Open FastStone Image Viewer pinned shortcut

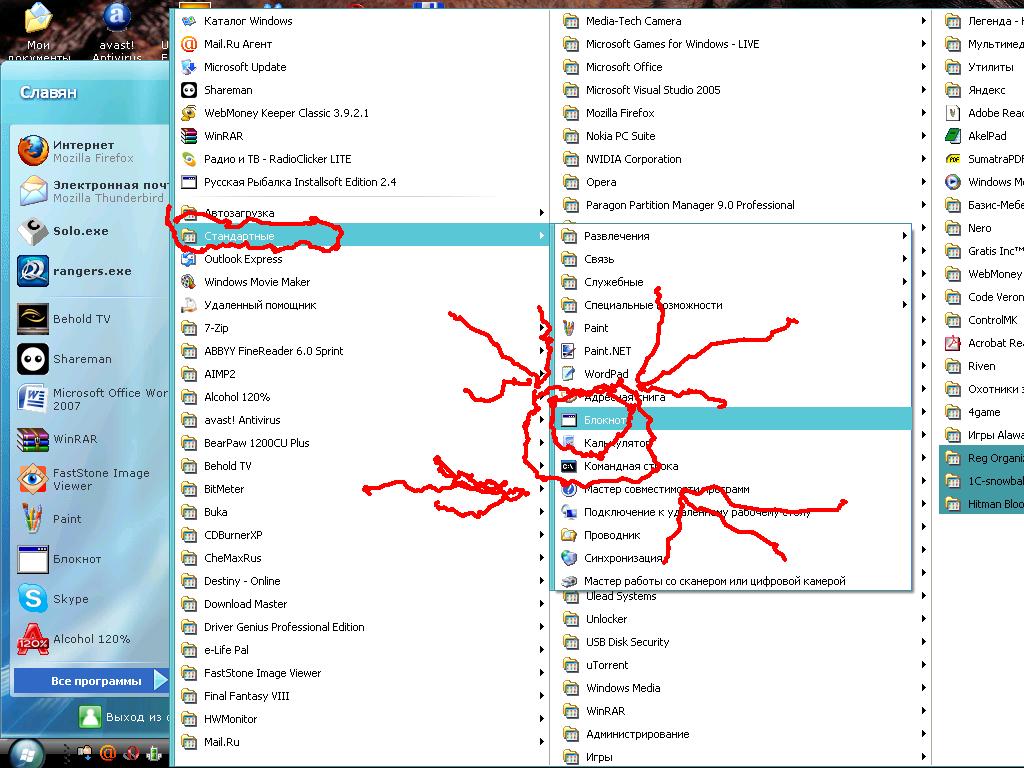[x=33, y=479]
